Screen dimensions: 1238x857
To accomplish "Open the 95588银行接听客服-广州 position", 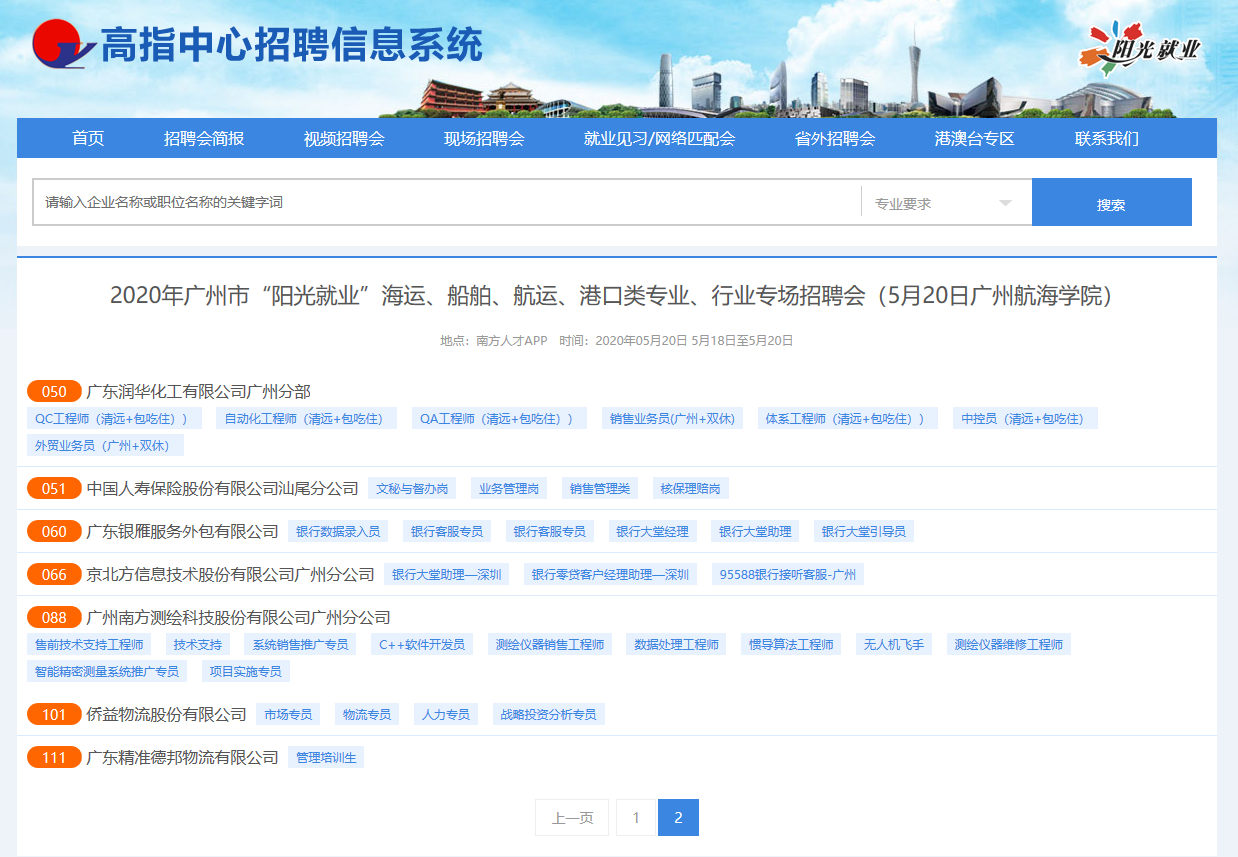I will tap(788, 574).
